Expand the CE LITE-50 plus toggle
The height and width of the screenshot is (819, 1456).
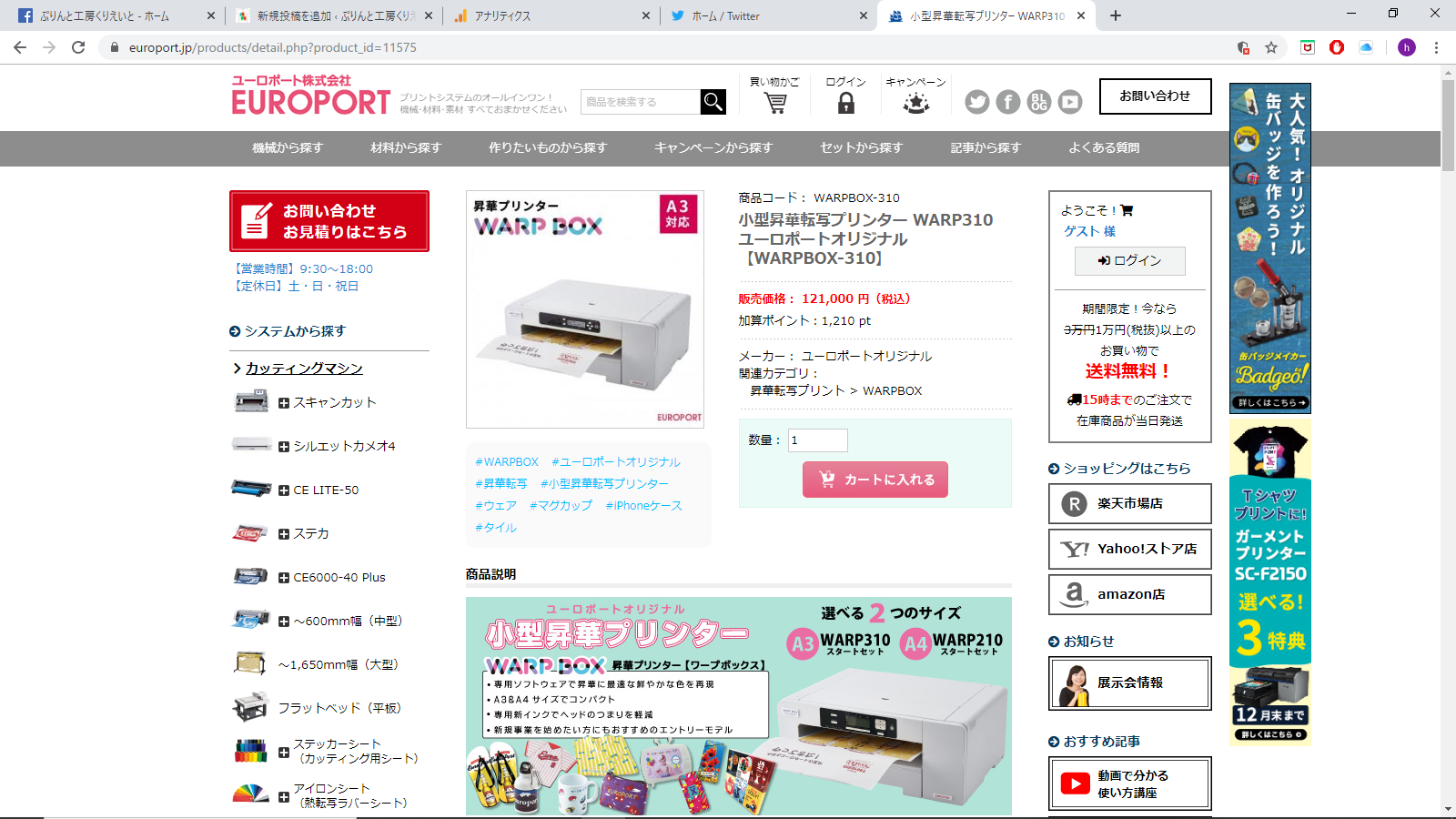284,490
